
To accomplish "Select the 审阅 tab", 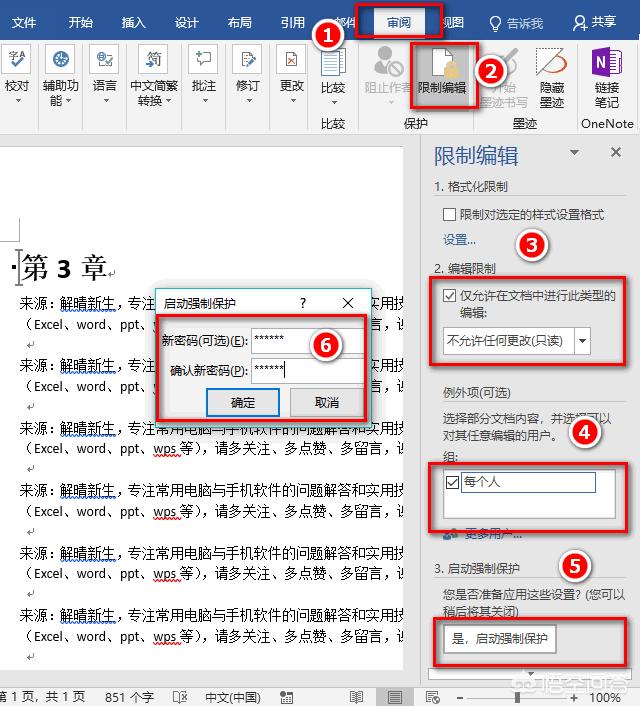I will tap(399, 22).
